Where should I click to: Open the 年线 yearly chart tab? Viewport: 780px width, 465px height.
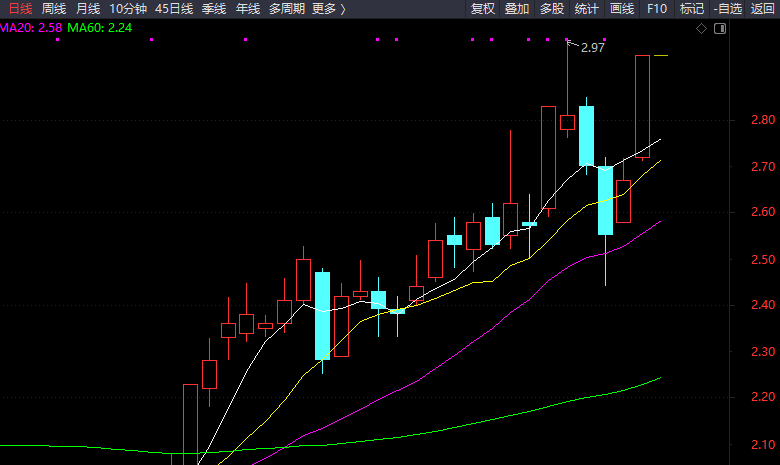pos(248,9)
